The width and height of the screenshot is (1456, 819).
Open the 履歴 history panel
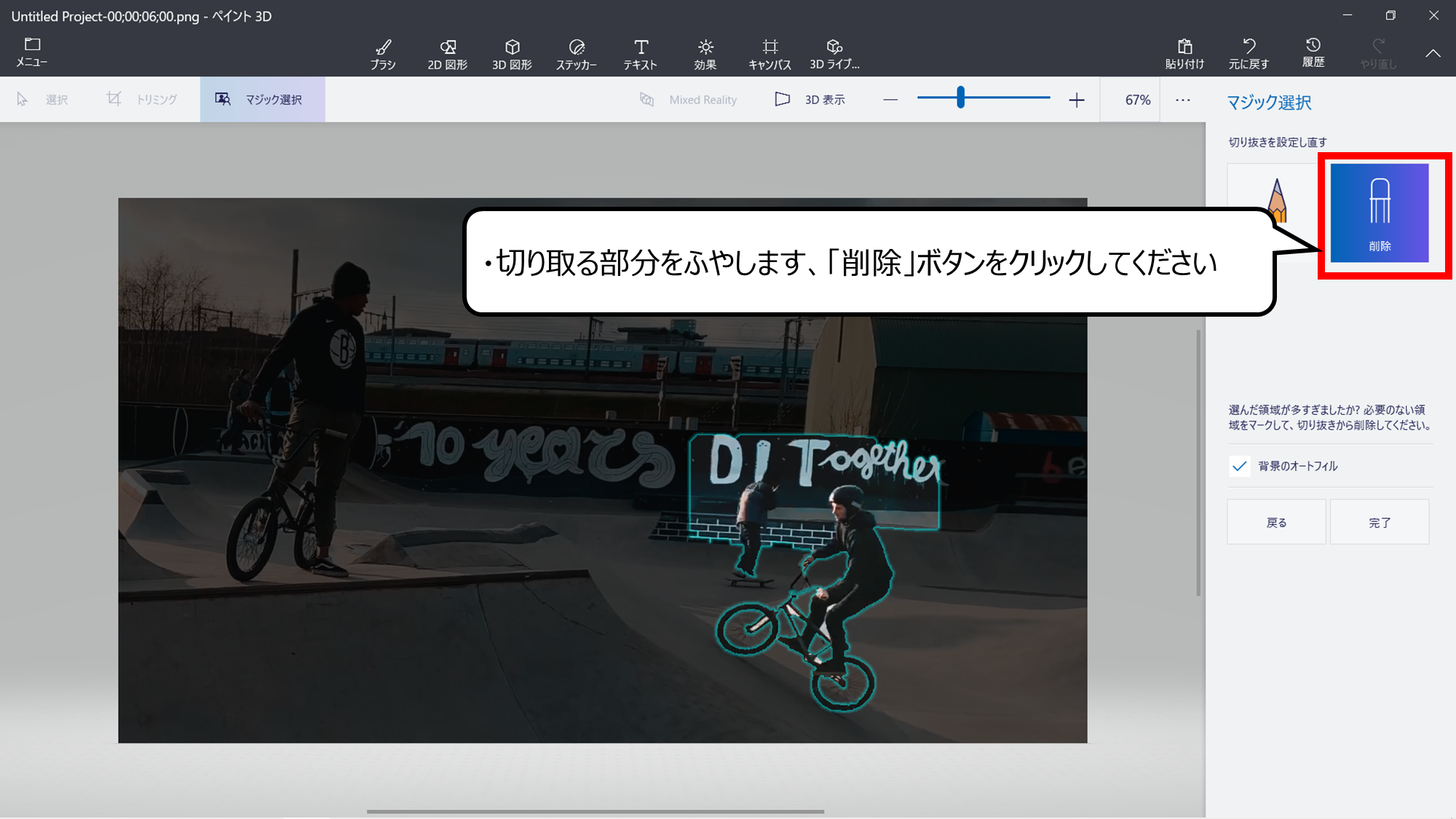(x=1313, y=53)
